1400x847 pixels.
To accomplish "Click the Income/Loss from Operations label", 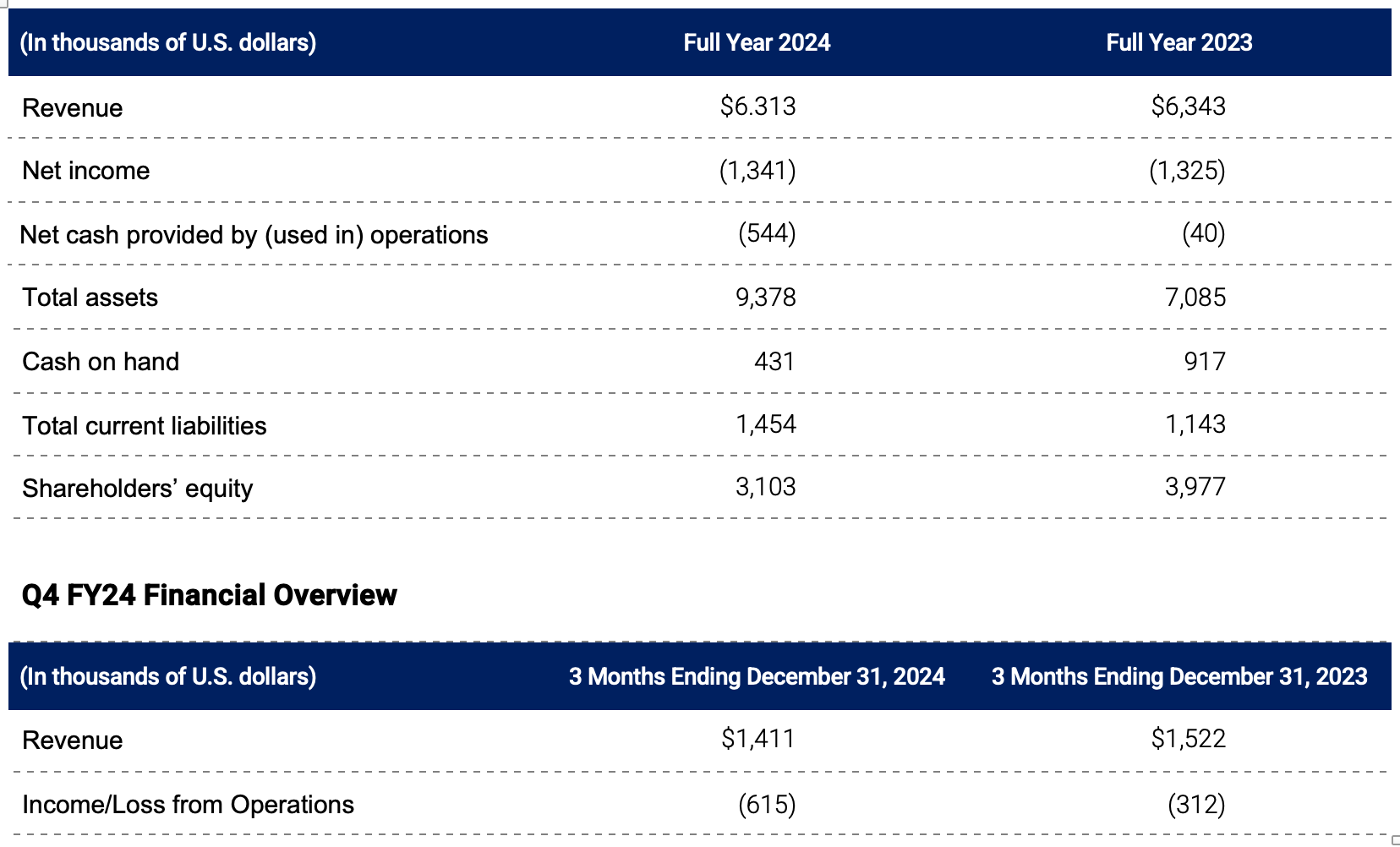I will point(188,805).
